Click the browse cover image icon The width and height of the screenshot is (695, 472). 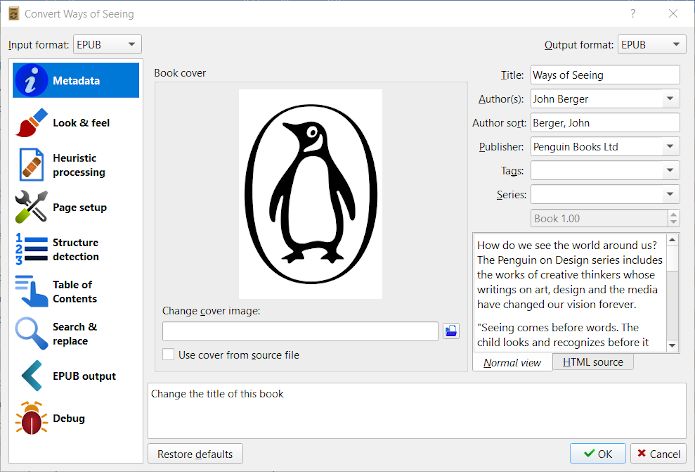coord(451,331)
